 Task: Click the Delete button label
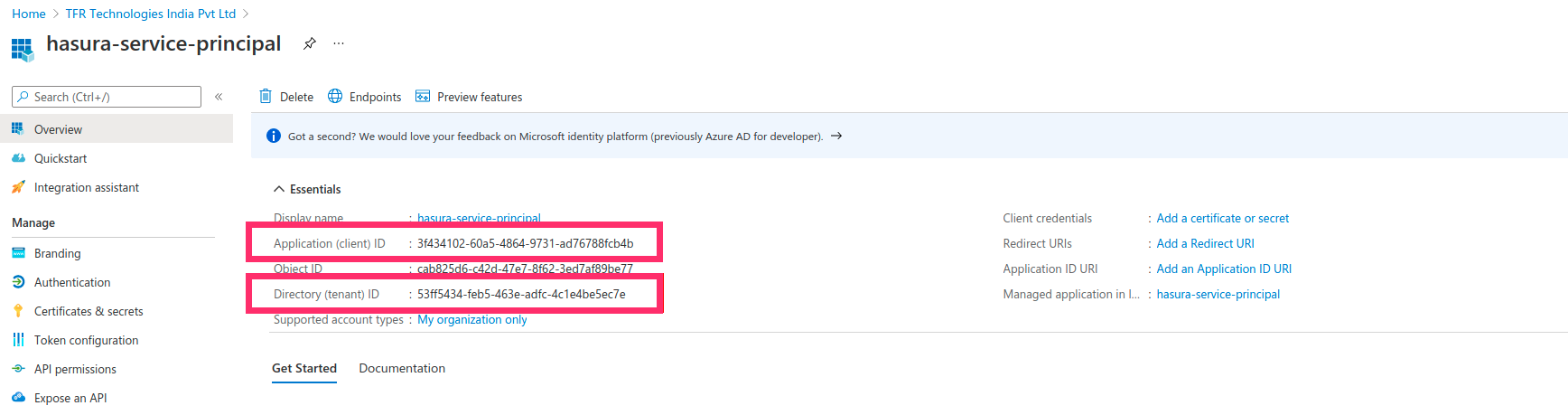tap(296, 97)
